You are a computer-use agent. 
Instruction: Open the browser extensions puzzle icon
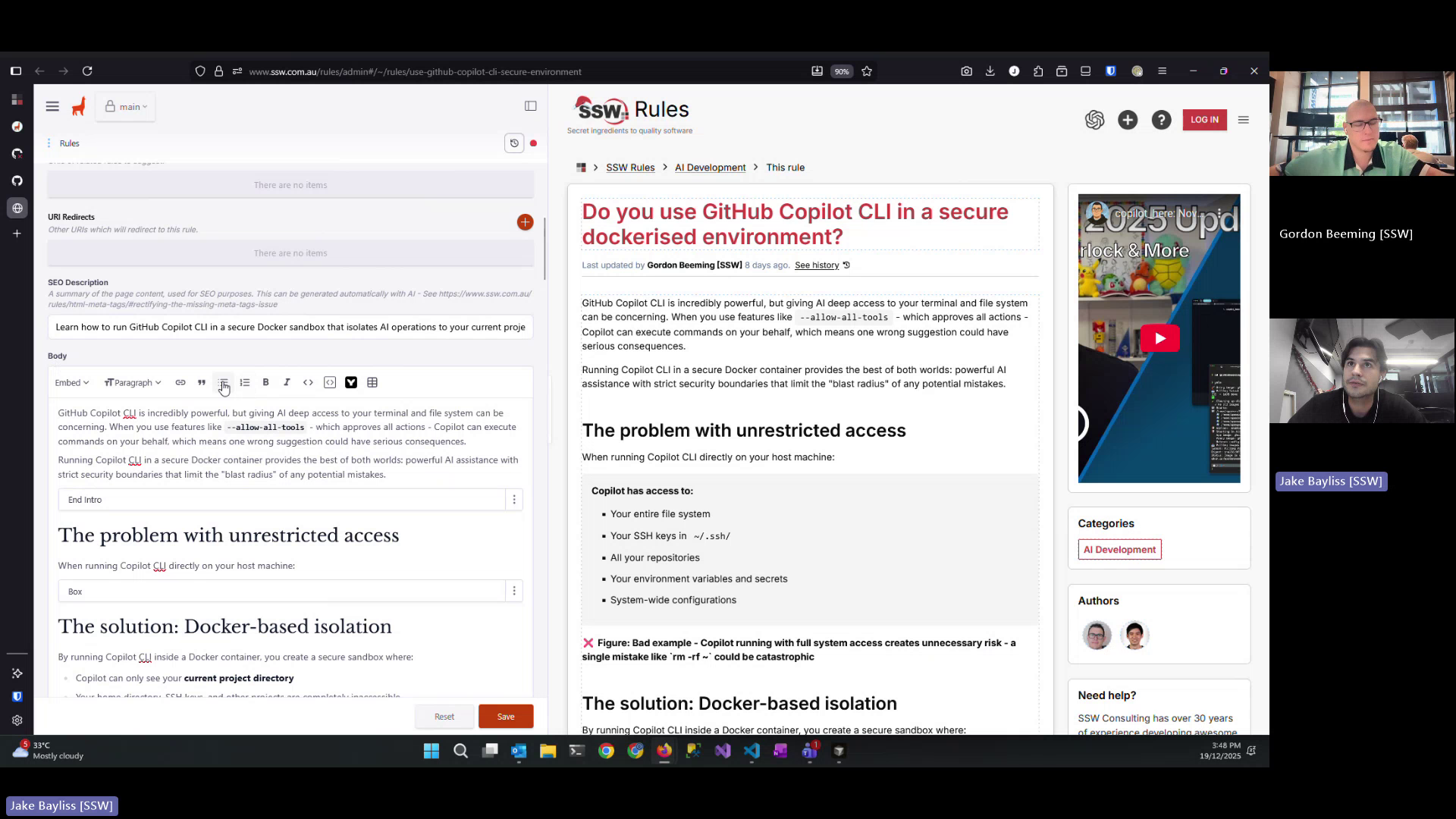point(1038,71)
